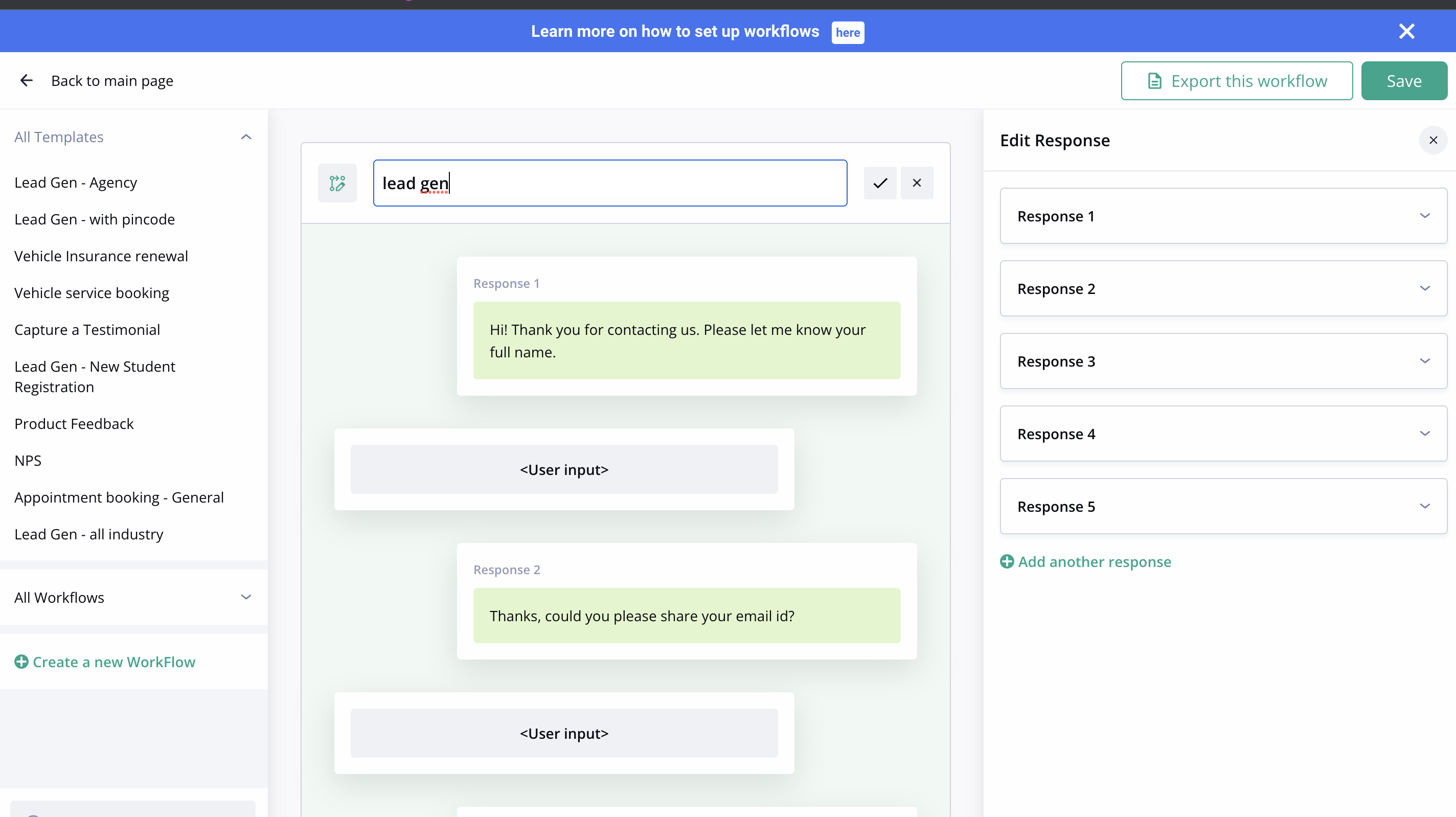Close the Edit Response panel

(1433, 140)
